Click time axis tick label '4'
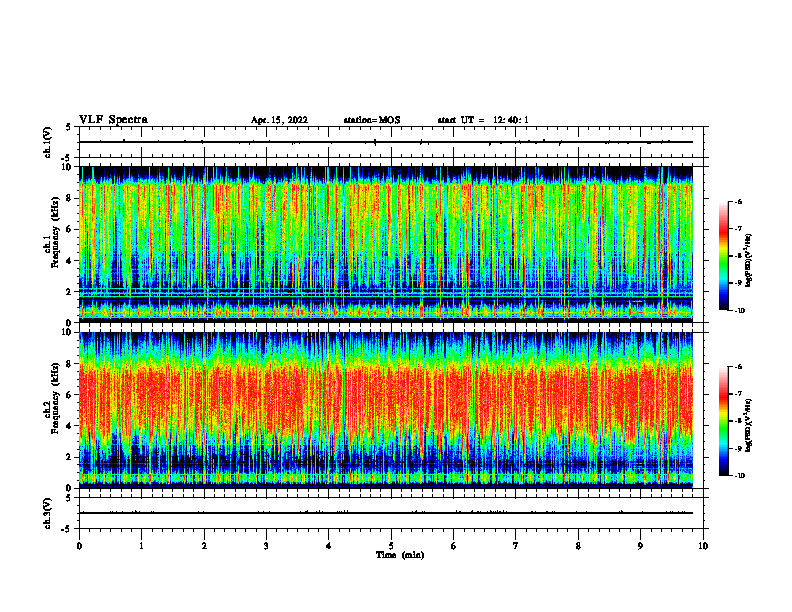The height and width of the screenshot is (612, 792). [329, 546]
